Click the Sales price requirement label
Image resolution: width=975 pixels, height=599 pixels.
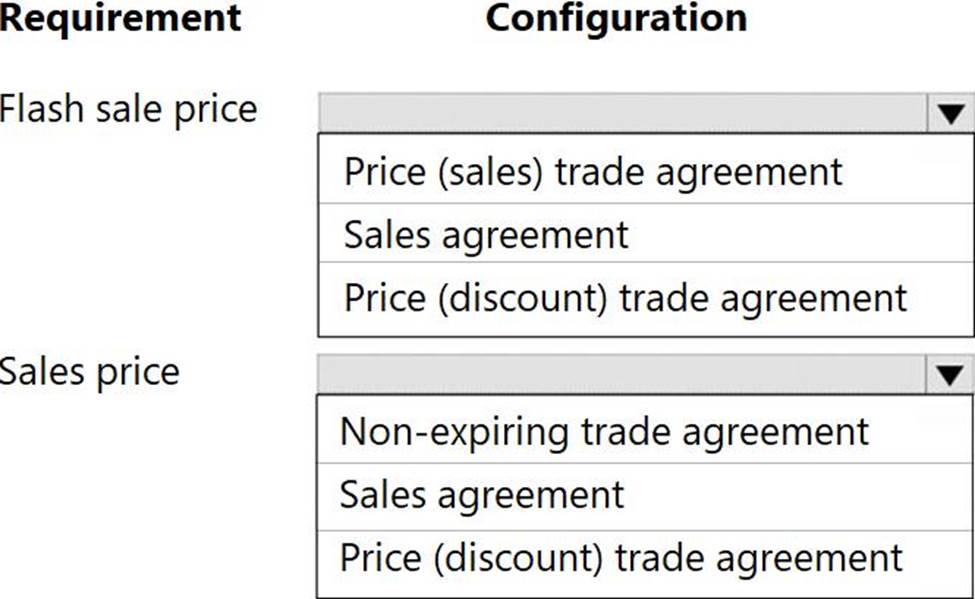pyautogui.click(x=90, y=371)
